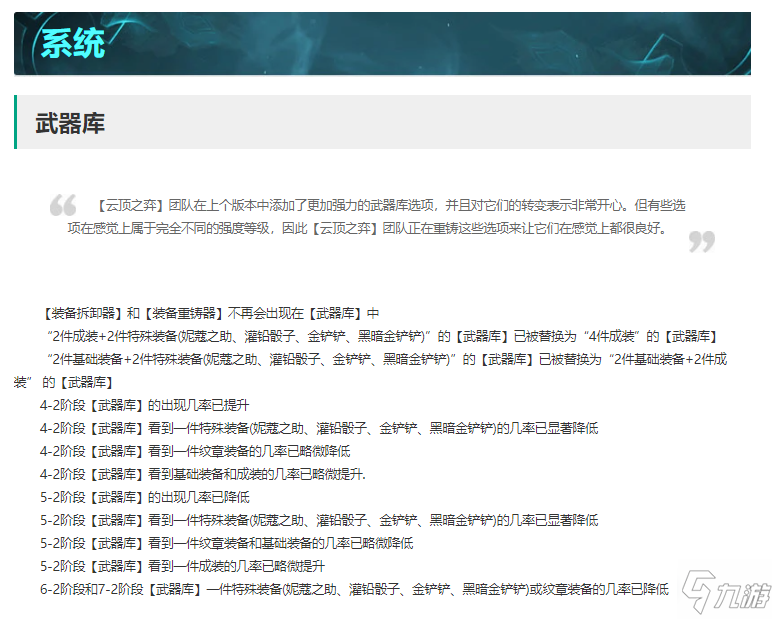Screen dimensions: 774x621
Task: Click 4-2阶段 纹章装备的几率已略微降低 line
Action: [195, 451]
